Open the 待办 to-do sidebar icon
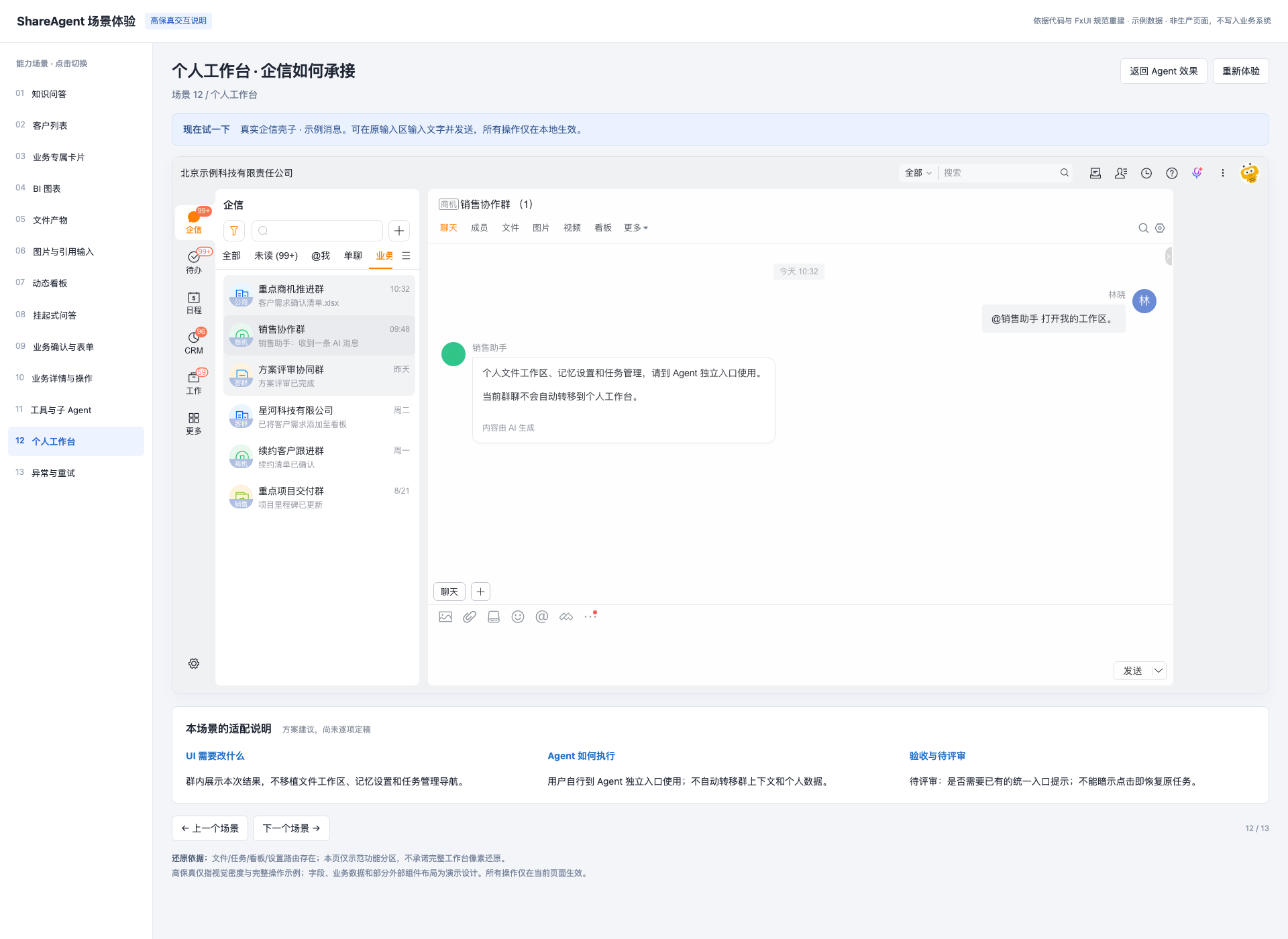 pos(194,262)
